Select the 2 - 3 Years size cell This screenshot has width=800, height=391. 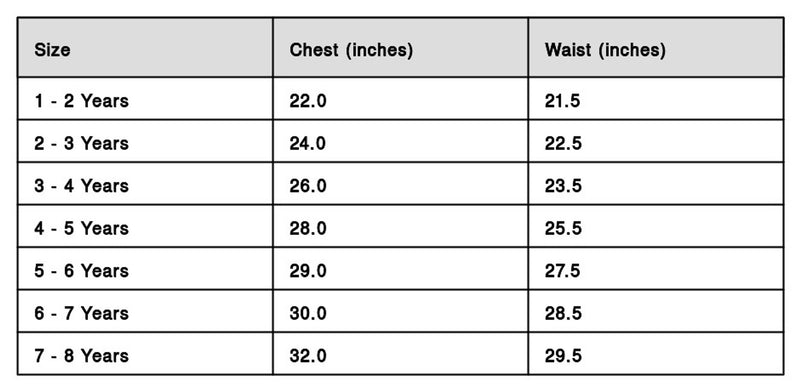(x=145, y=141)
